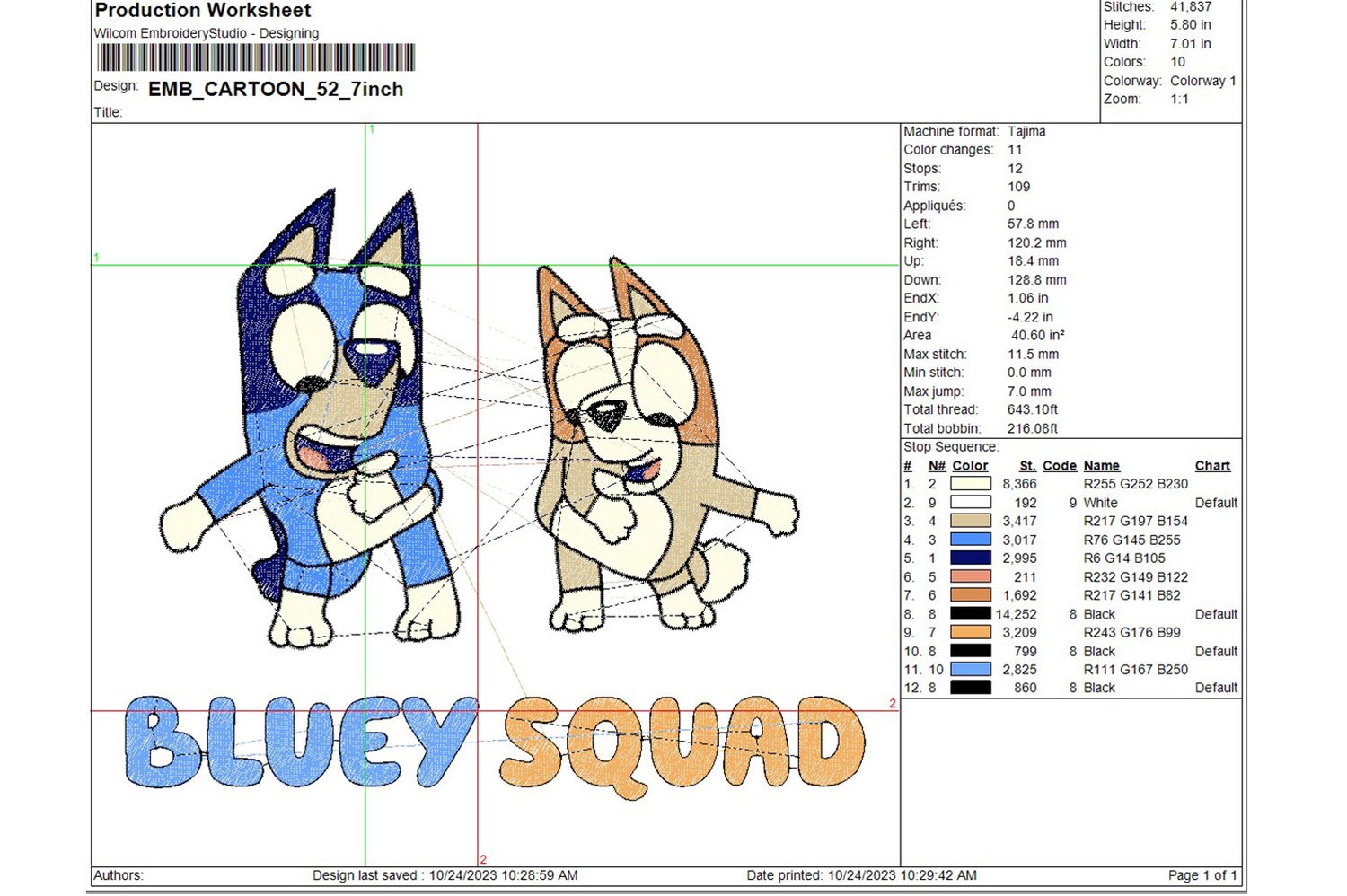Click the "Appliqués:" label
This screenshot has height=896, width=1347.
935,206
